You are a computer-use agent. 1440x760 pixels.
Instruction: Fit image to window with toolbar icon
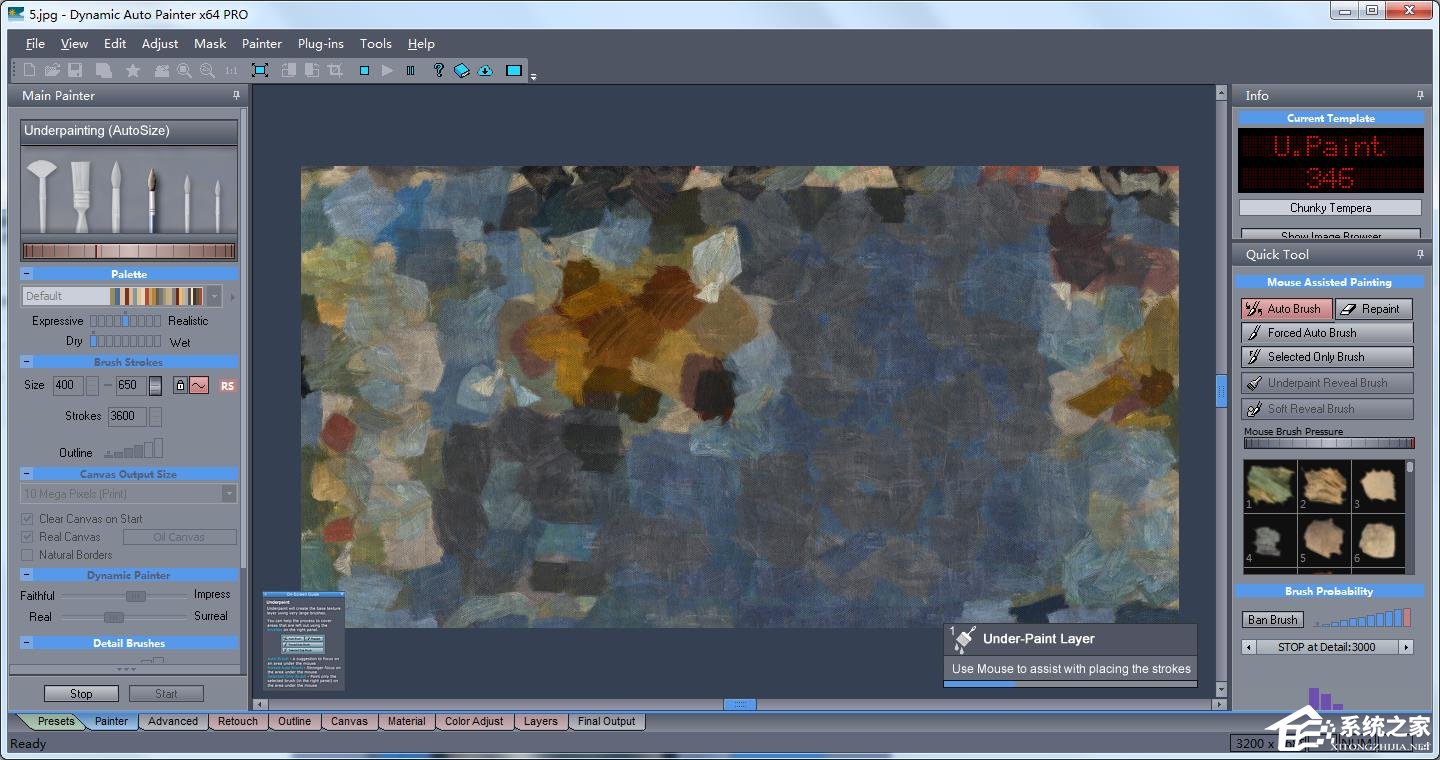tap(260, 70)
